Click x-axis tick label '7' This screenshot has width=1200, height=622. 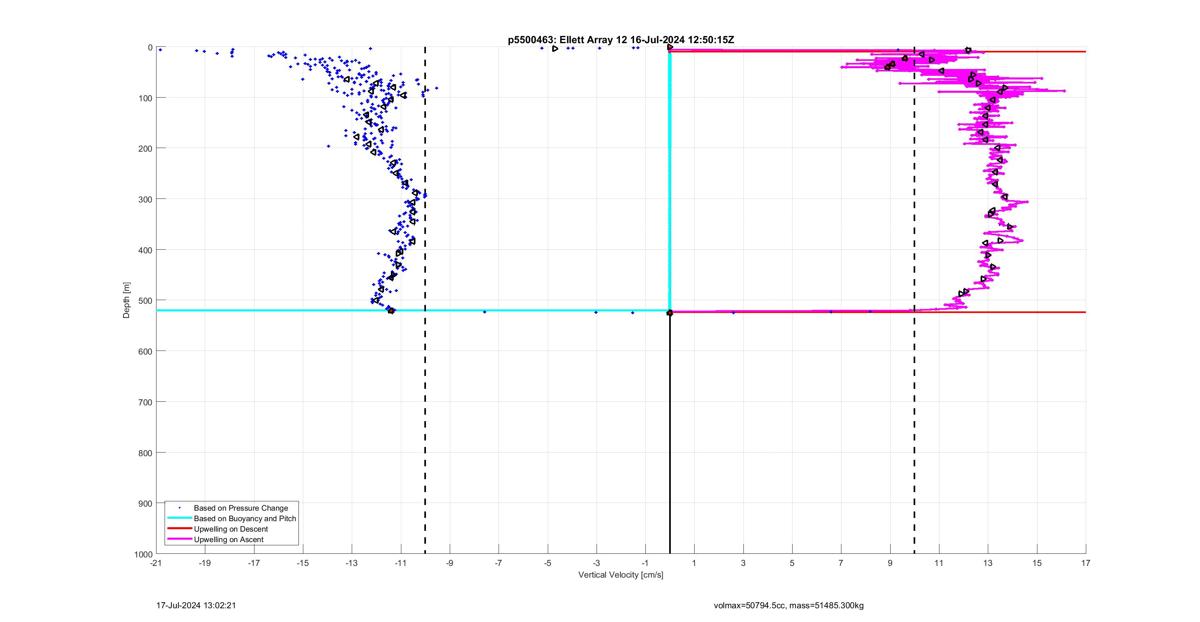[x=841, y=563]
